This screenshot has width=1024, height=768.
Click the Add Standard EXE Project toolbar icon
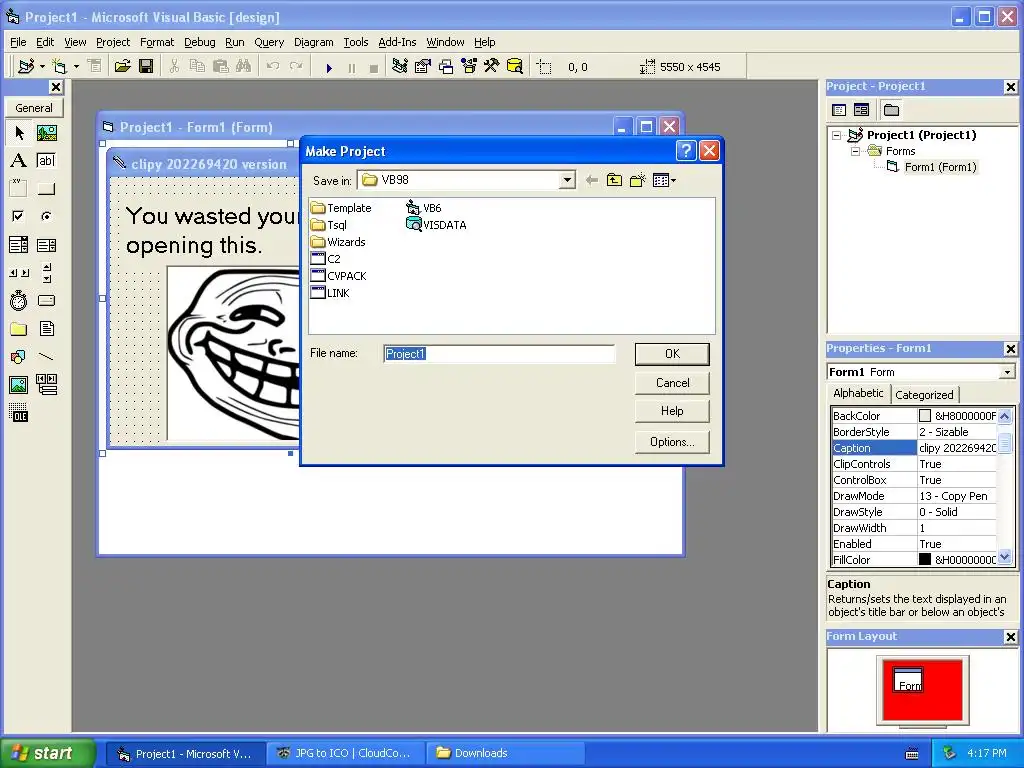click(26, 66)
